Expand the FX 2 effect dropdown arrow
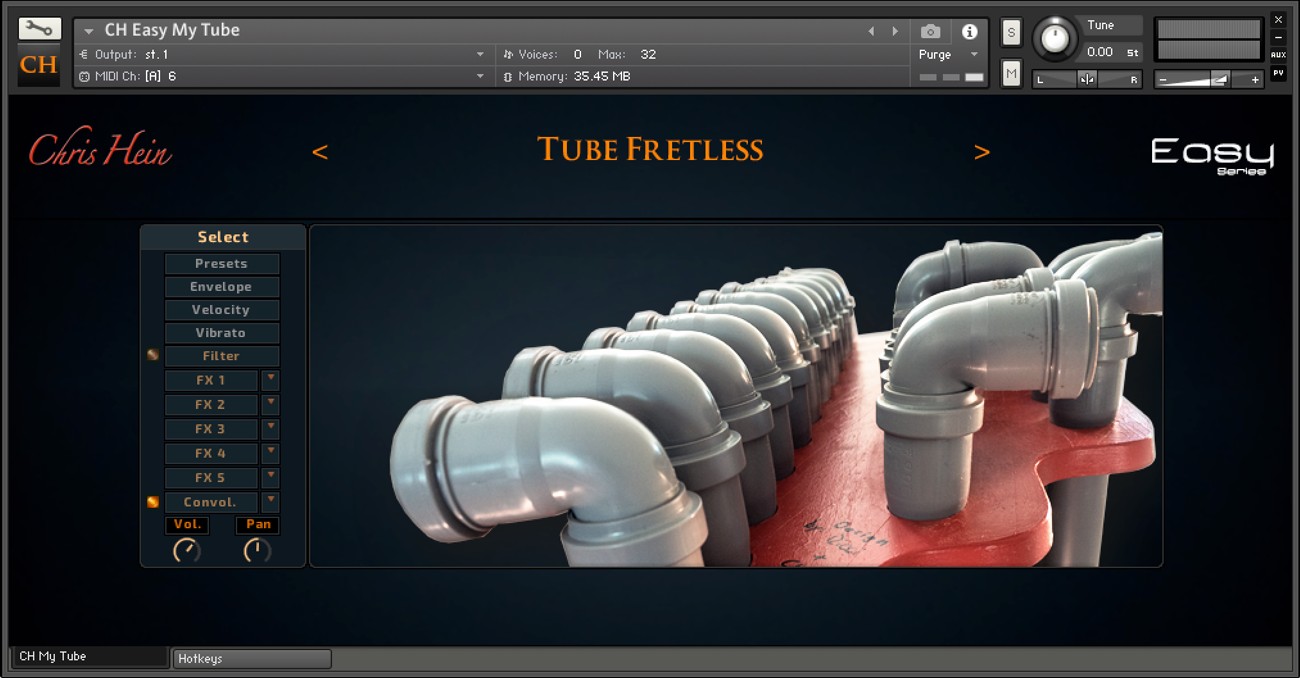Screen dimensions: 1300x678 point(271,404)
